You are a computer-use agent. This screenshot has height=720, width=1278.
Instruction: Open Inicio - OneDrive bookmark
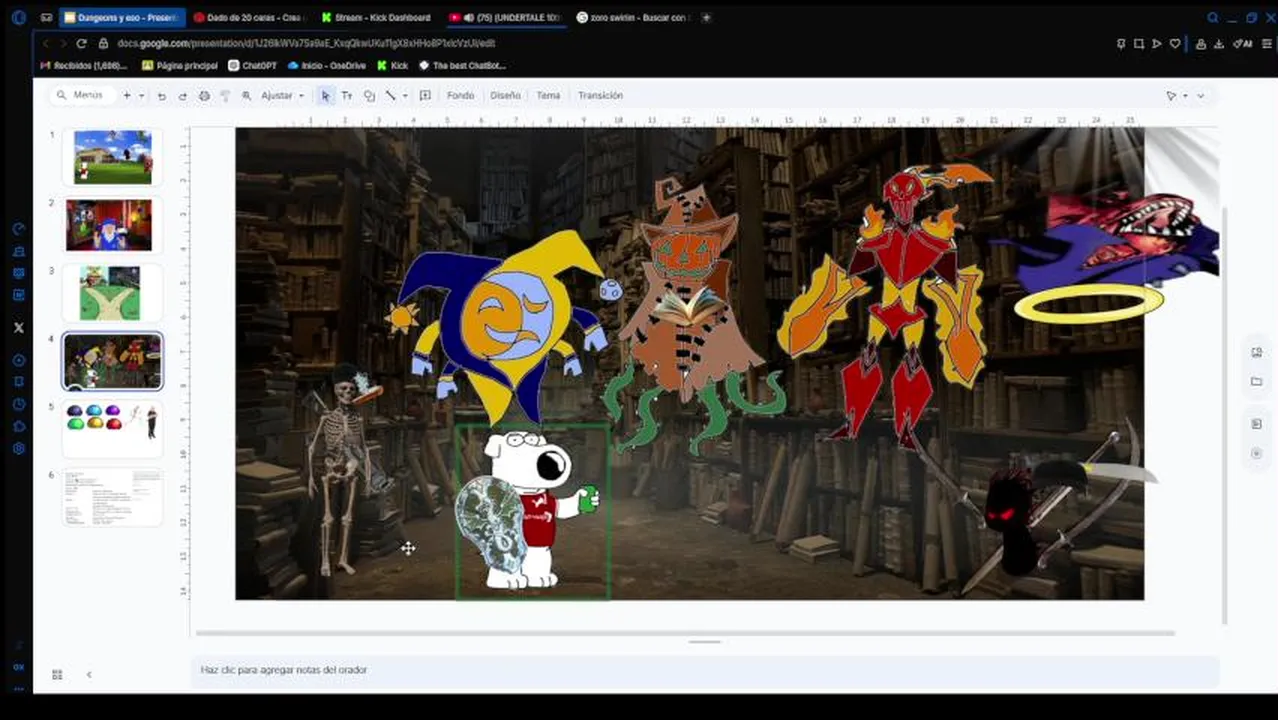[x=327, y=66]
